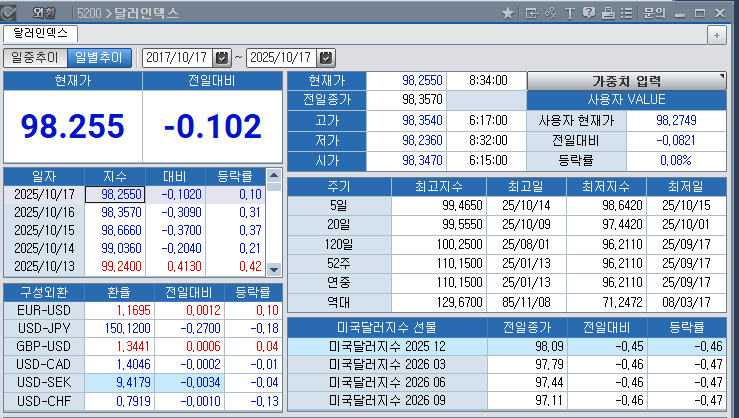Open the list menu icon in title bar

pos(626,12)
